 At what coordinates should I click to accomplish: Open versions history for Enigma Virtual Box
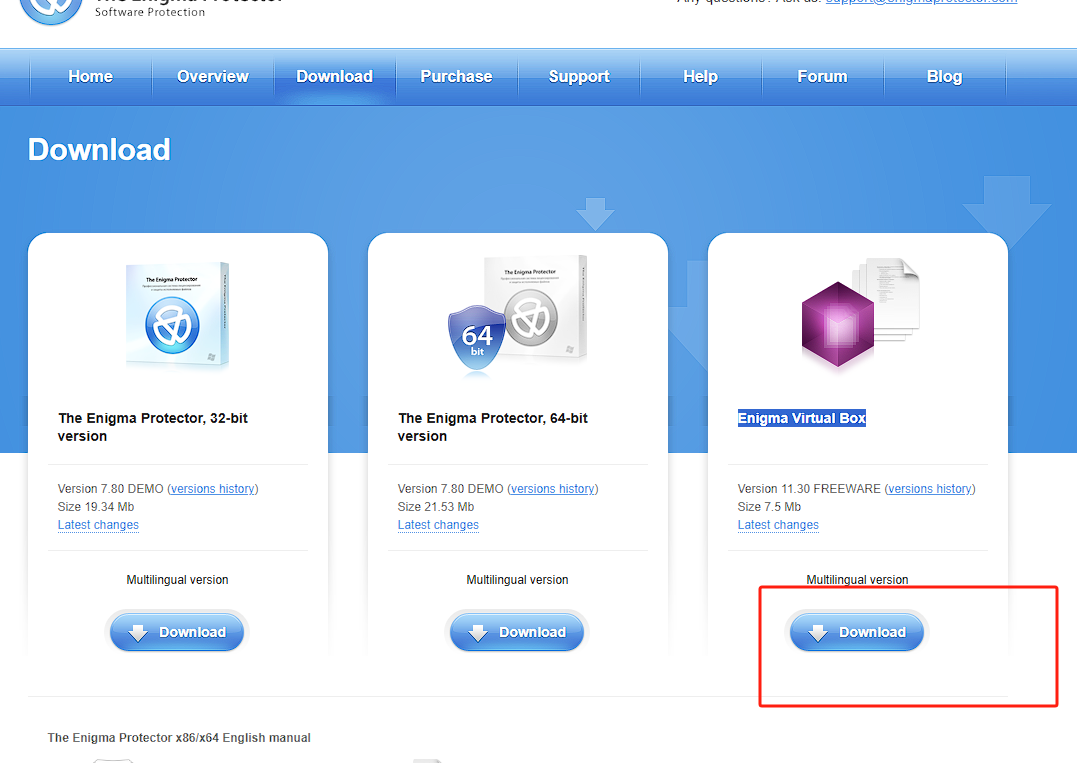pyautogui.click(x=930, y=489)
